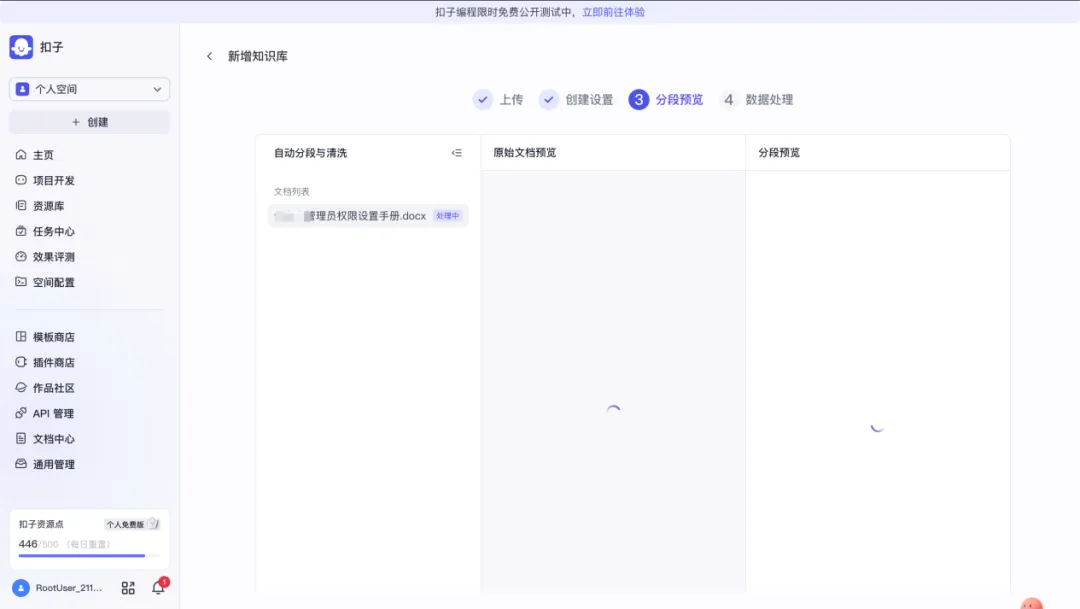
Task: Click the 立即前往体验 banner link
Action: (x=613, y=12)
